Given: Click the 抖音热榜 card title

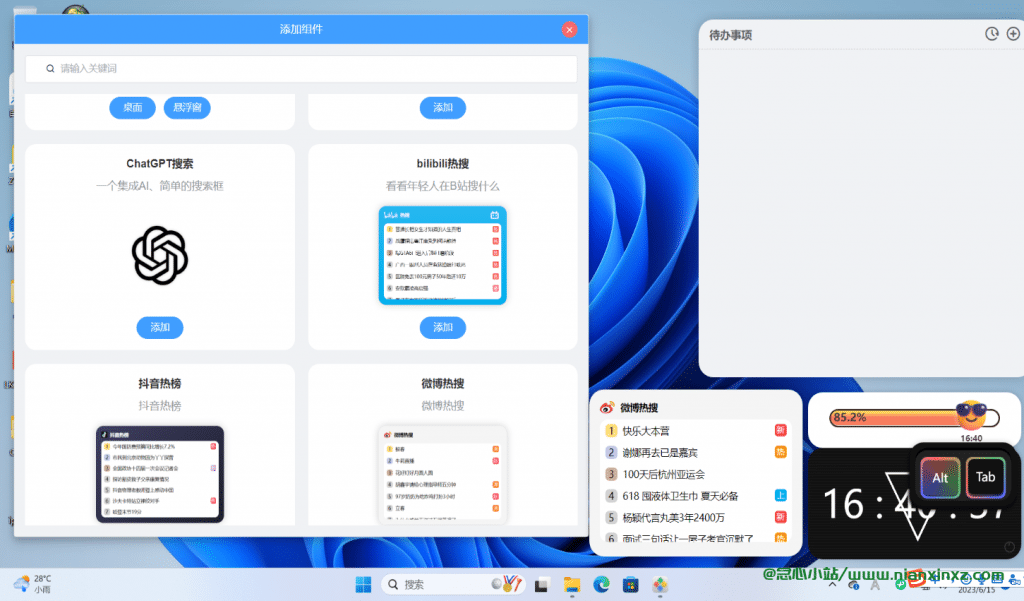Looking at the screenshot, I should pos(160,383).
